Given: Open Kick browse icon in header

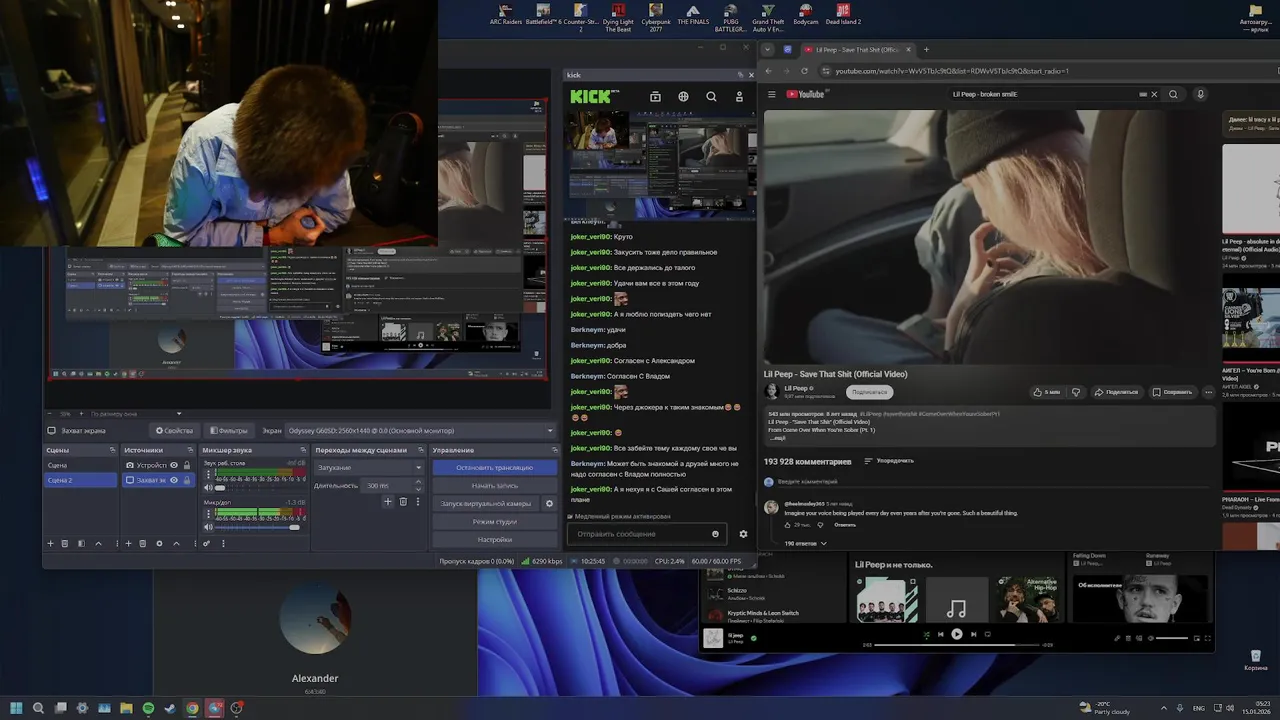Looking at the screenshot, I should coord(655,97).
